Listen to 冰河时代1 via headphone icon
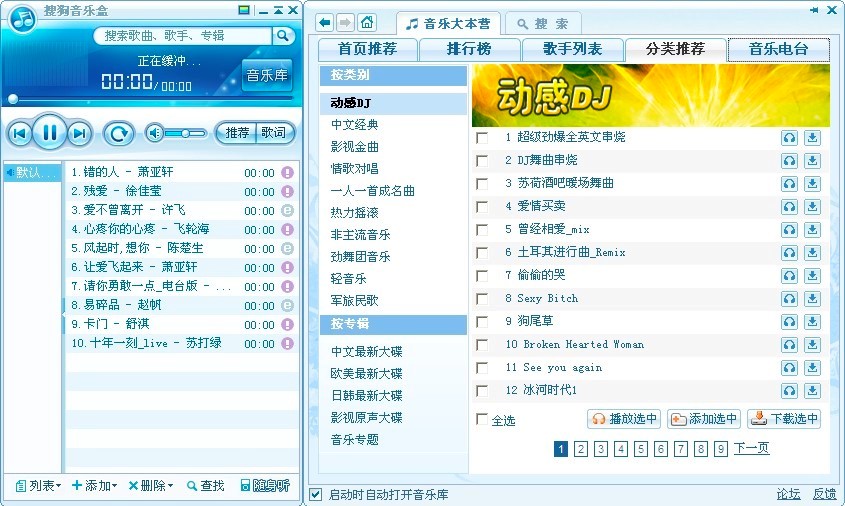Viewport: 845px width, 506px height. (789, 391)
